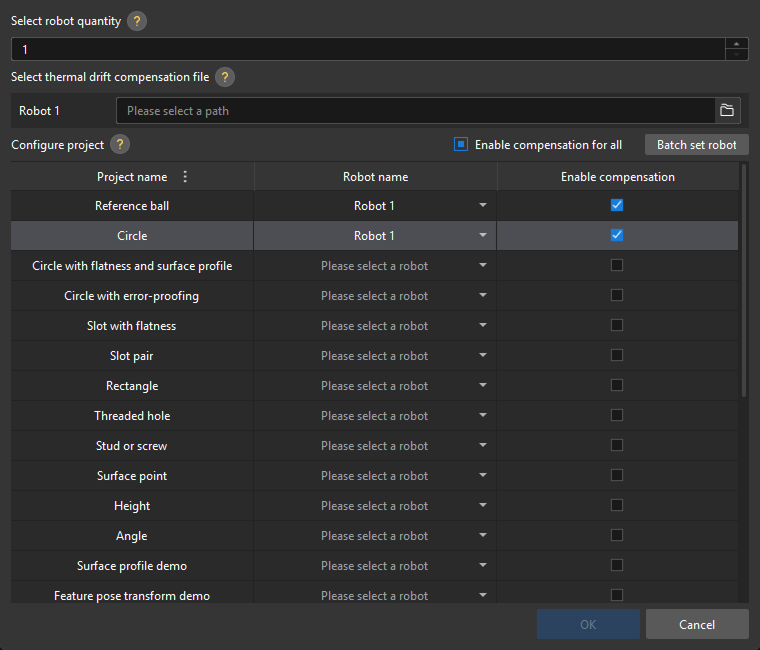Enable compensation for Stud or screw

(617, 445)
